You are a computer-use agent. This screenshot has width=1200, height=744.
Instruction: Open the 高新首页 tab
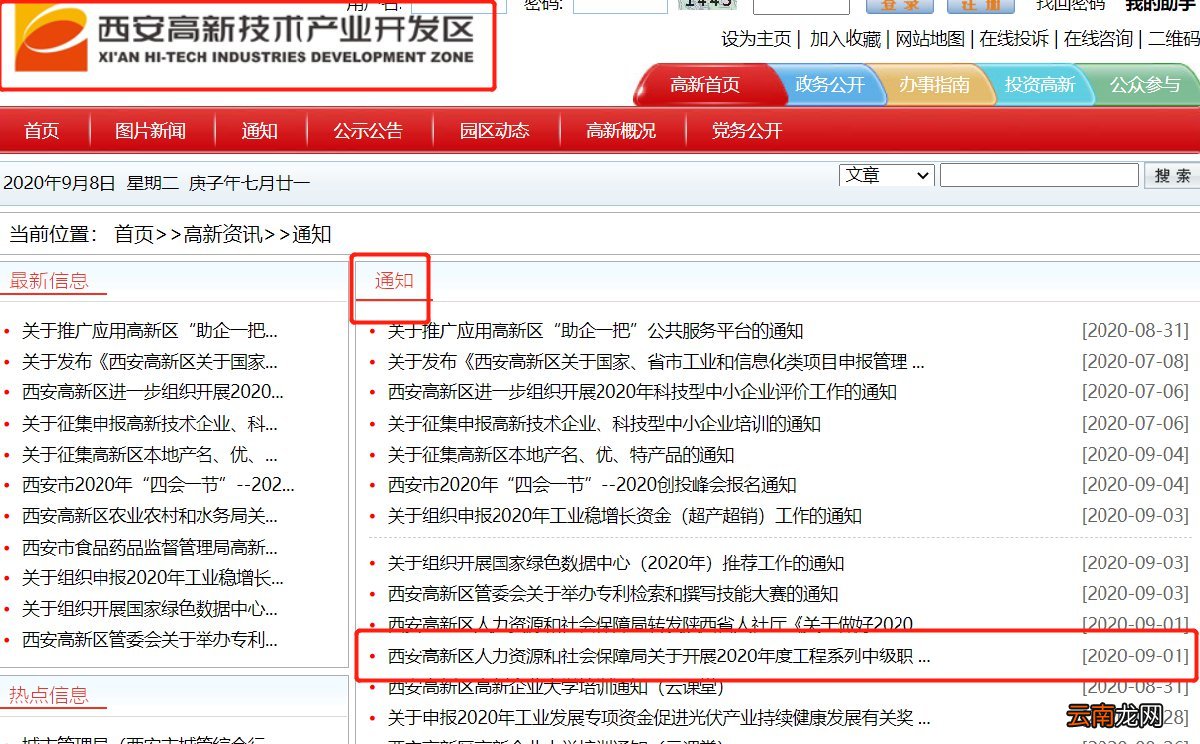pos(705,85)
